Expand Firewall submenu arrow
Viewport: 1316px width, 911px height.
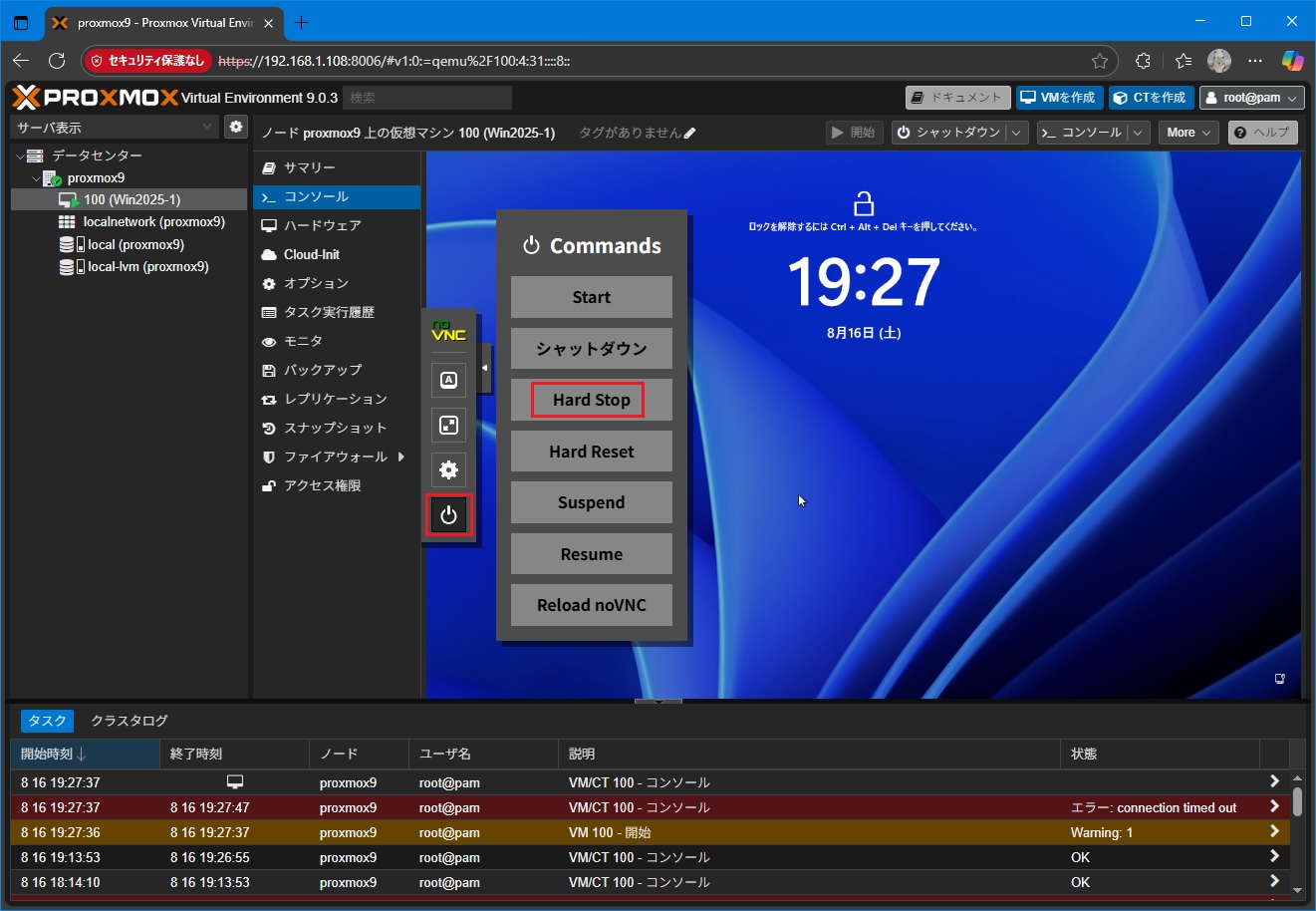401,456
